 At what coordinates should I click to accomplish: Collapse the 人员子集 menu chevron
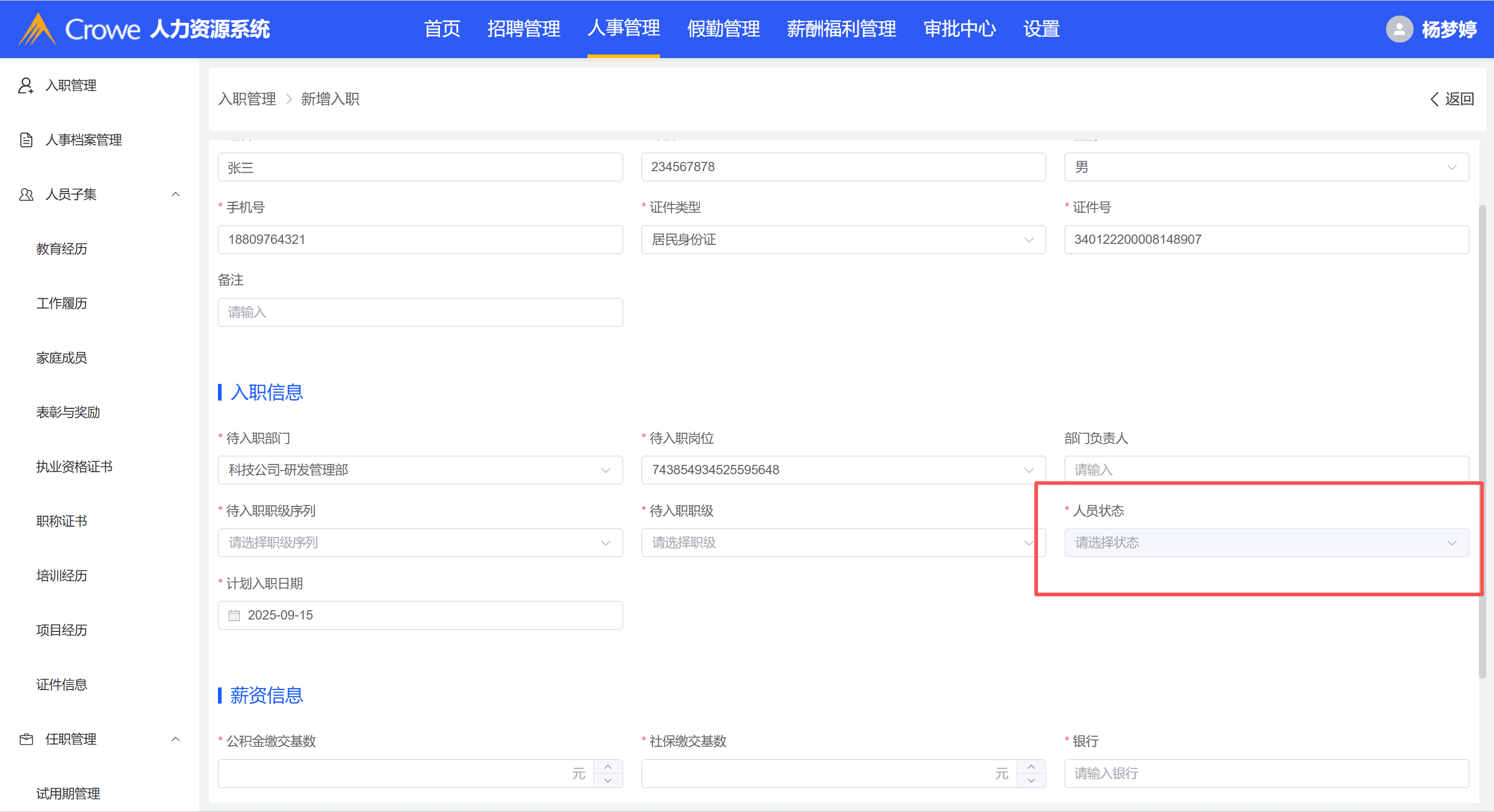175,194
